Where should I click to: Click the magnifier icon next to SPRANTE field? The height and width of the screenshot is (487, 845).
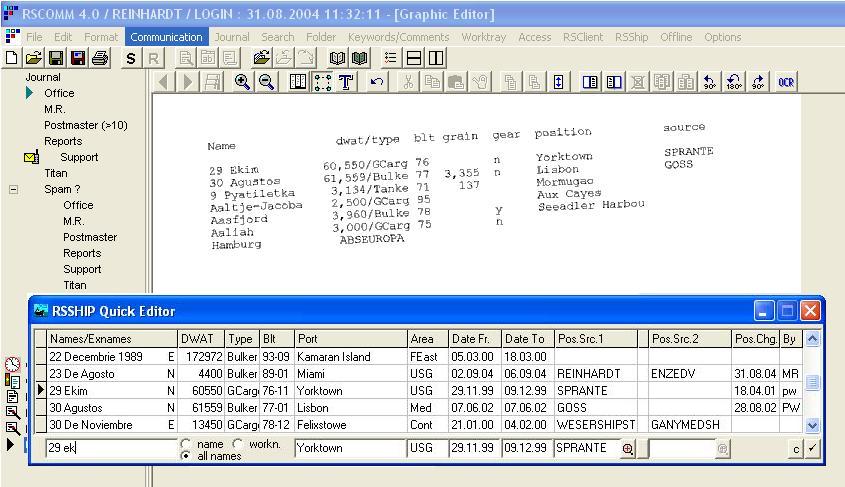627,448
